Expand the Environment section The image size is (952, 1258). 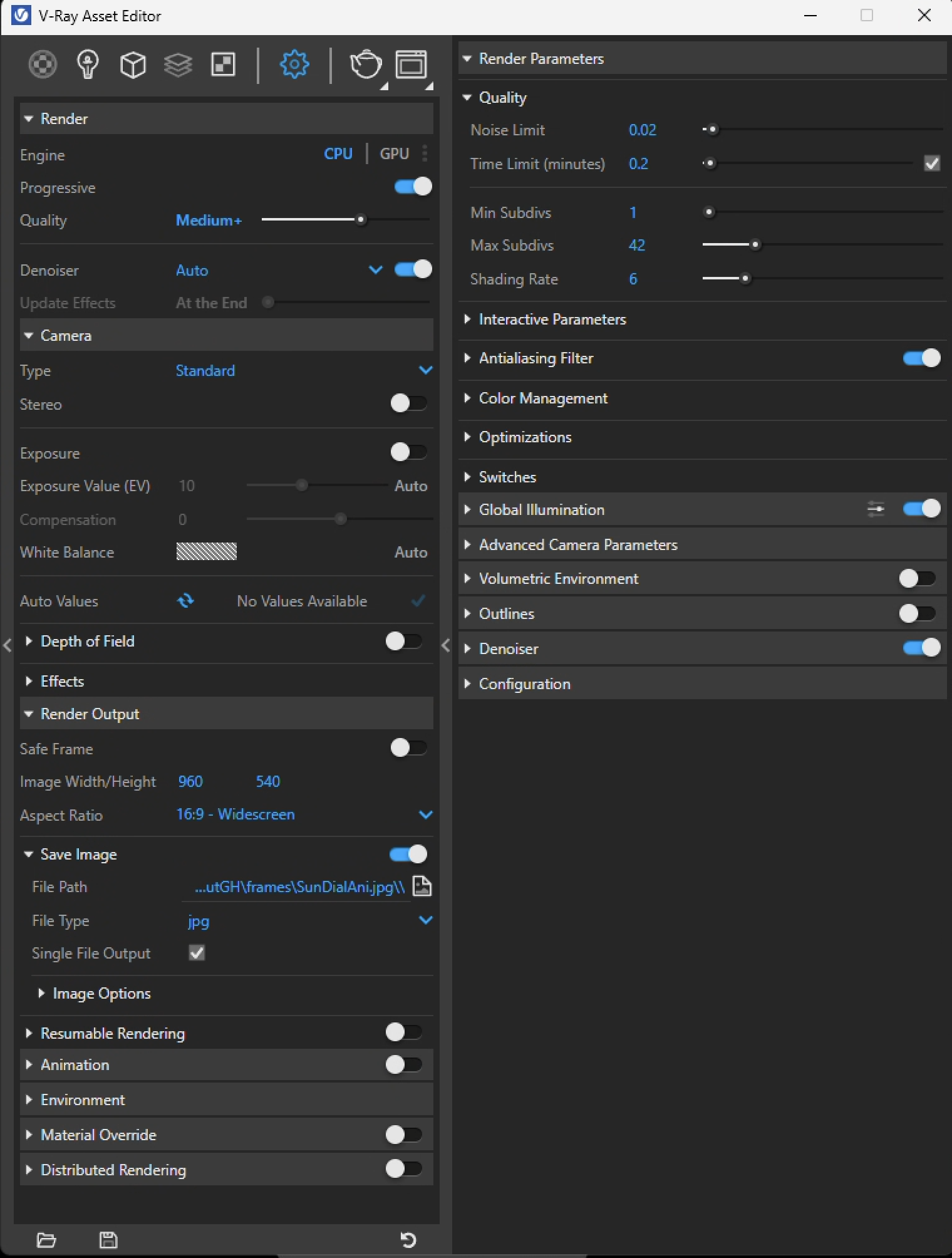(83, 1099)
